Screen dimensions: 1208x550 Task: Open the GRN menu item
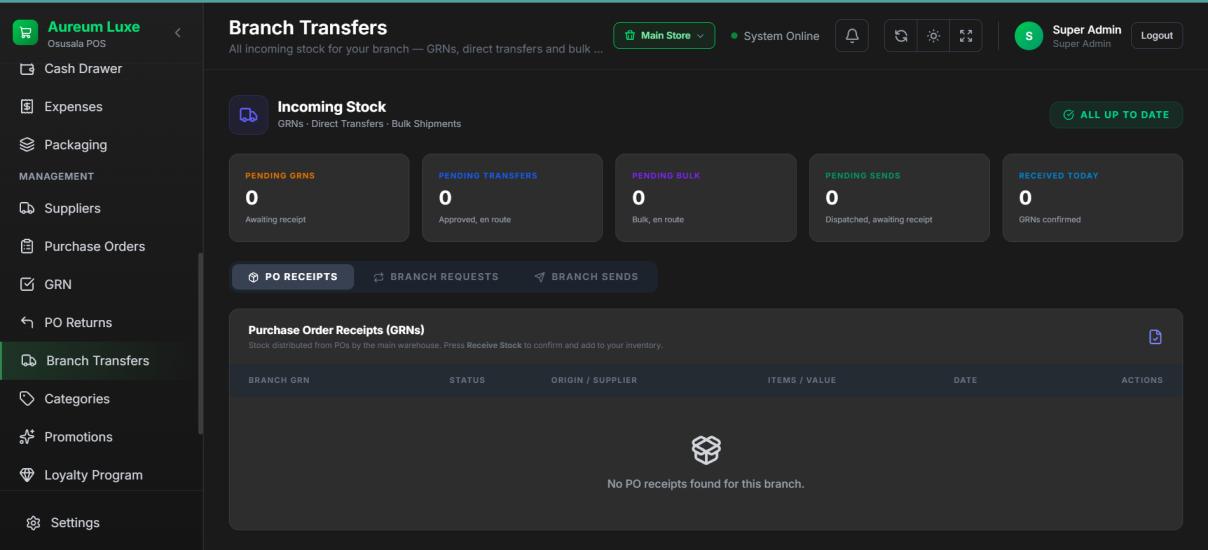[100, 285]
